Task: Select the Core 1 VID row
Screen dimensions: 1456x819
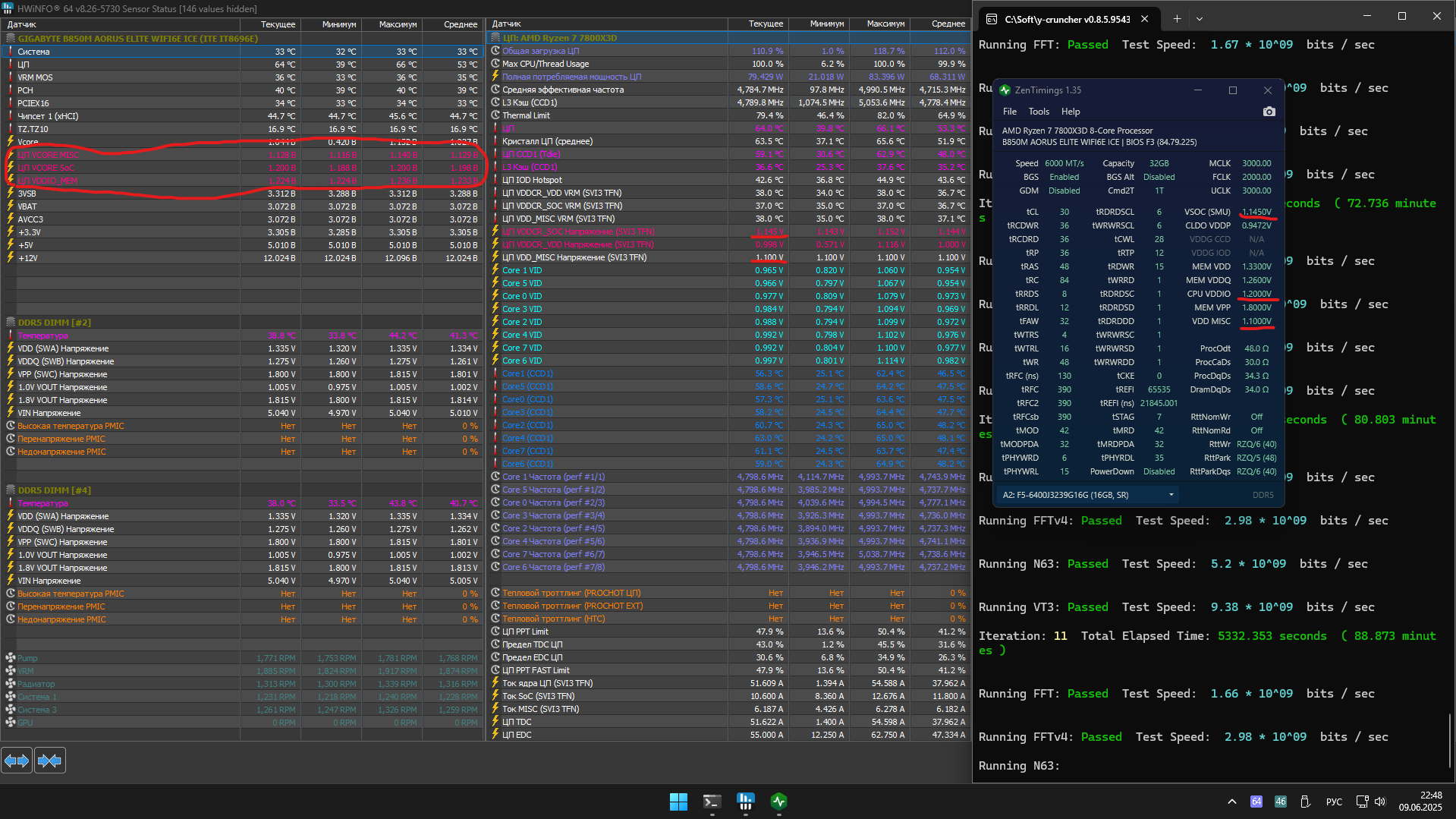Action: 728,270
